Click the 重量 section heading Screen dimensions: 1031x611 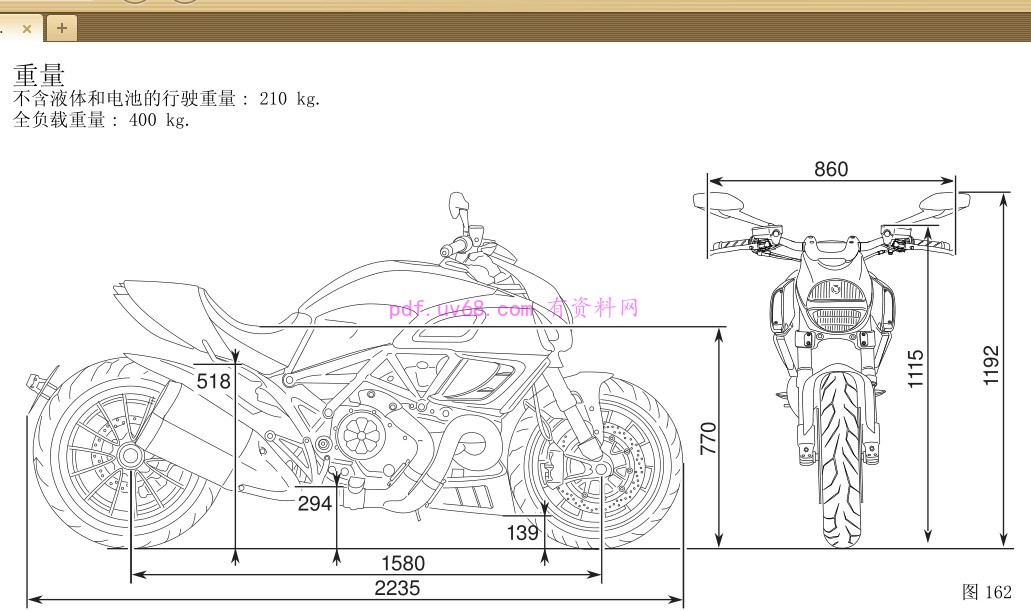(39, 76)
